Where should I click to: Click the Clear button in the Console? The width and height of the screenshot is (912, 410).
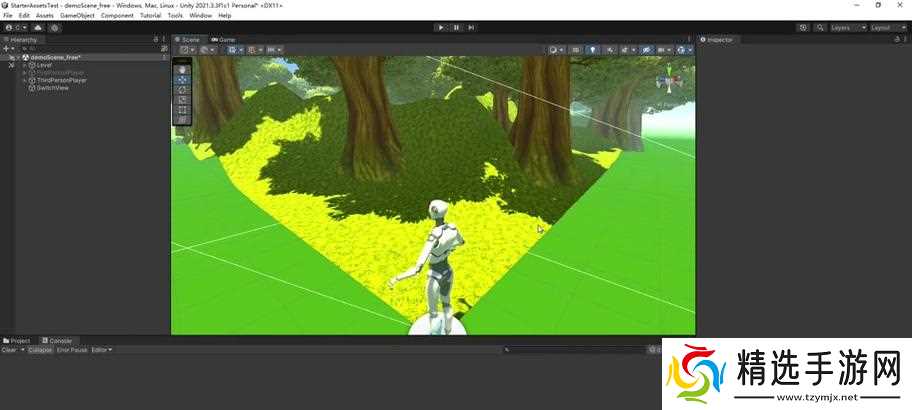pos(9,350)
